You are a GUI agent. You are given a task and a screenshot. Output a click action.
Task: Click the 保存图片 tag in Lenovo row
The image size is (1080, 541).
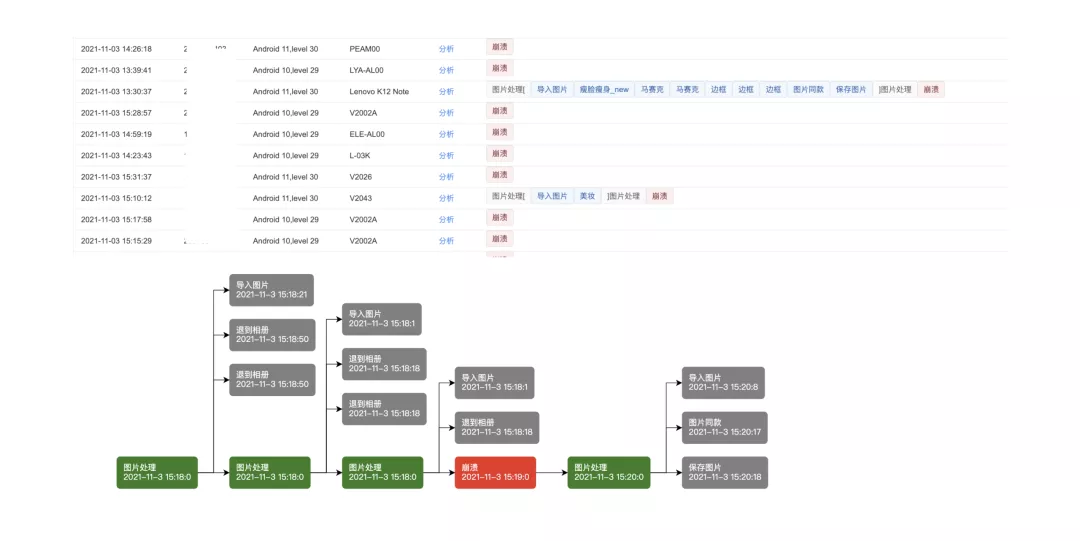coord(851,89)
